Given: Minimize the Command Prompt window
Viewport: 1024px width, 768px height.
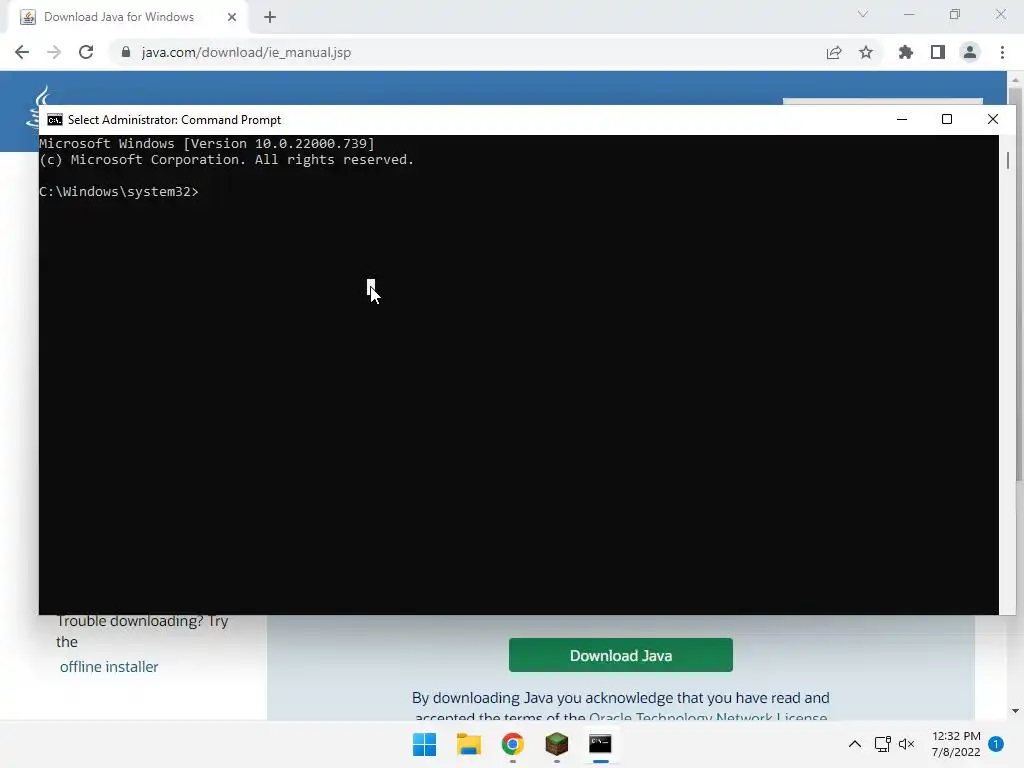Looking at the screenshot, I should pos(902,119).
